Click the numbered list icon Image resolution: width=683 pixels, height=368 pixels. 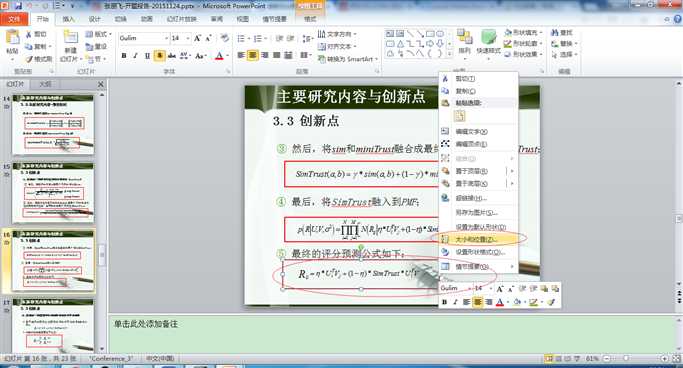[257, 39]
